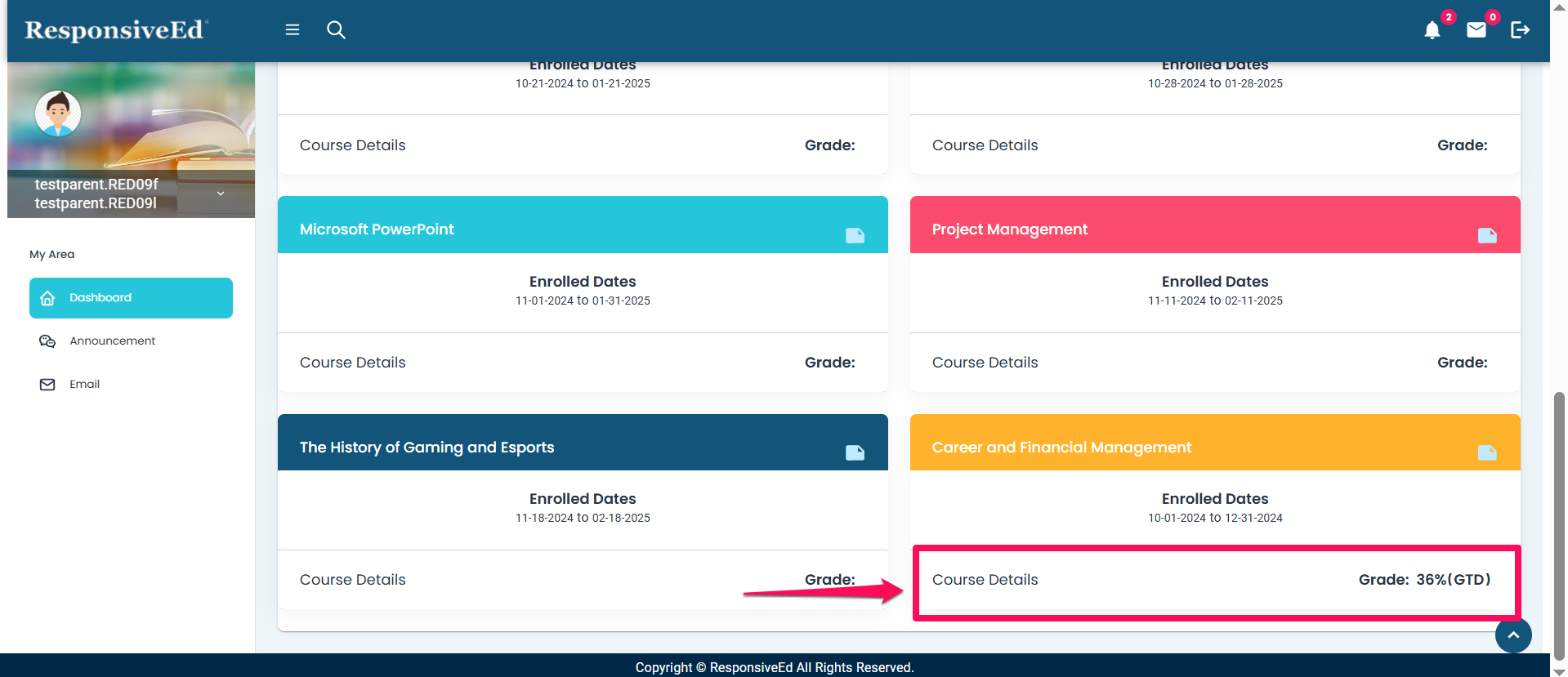This screenshot has height=677, width=1568.
Task: Click the ResponsiveEd logo
Action: (x=116, y=30)
